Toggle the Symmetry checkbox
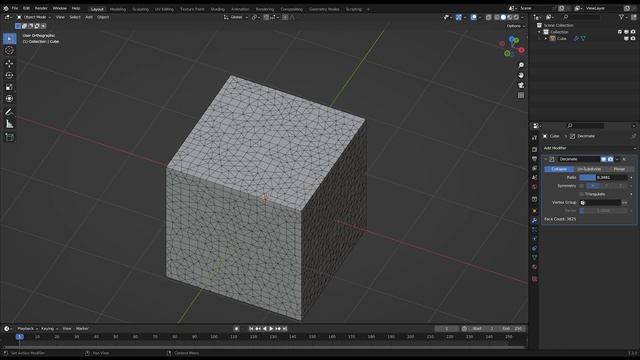Viewport: 640px width, 360px height. [581, 186]
